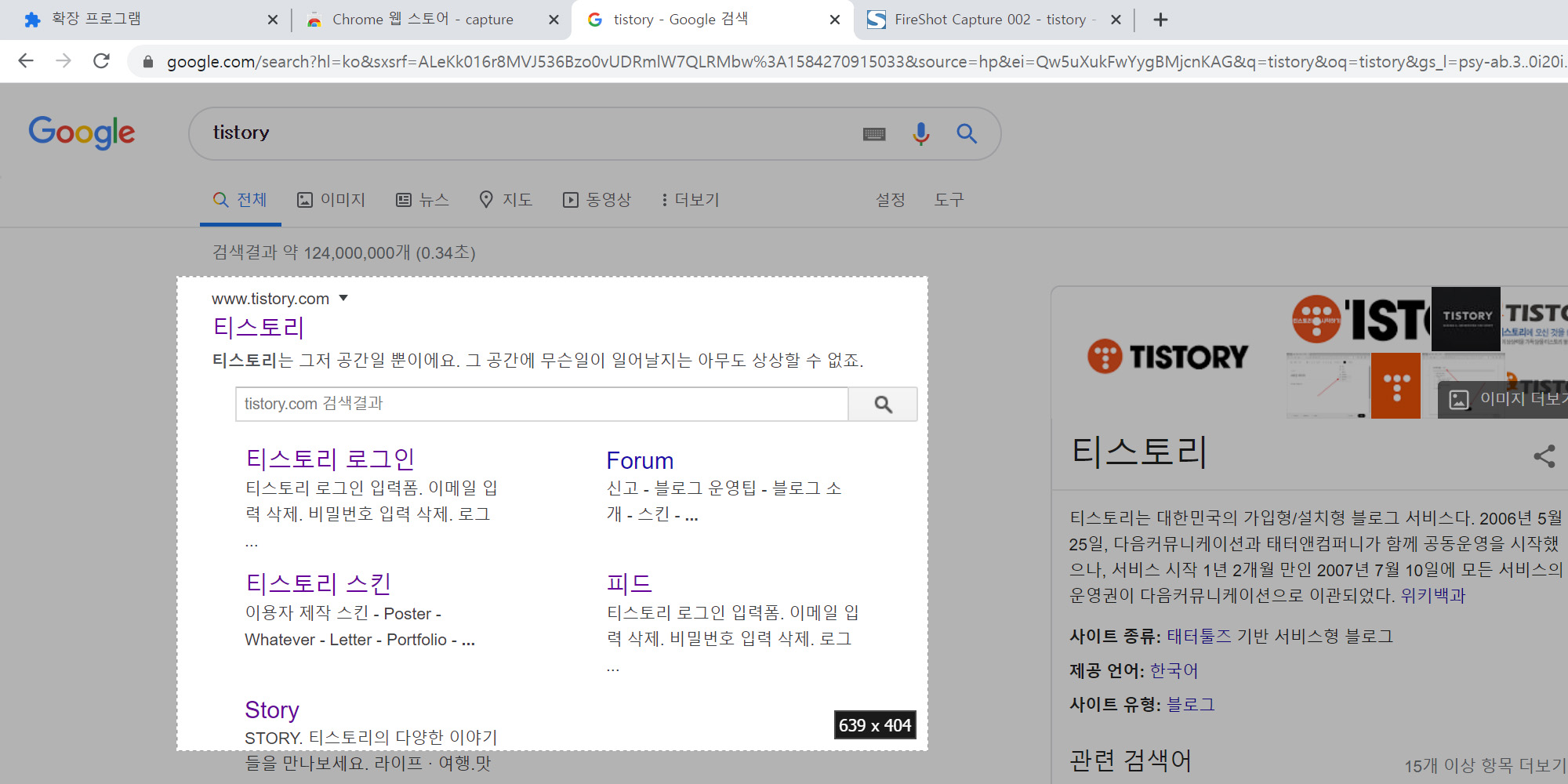Click the Google logo

click(82, 132)
